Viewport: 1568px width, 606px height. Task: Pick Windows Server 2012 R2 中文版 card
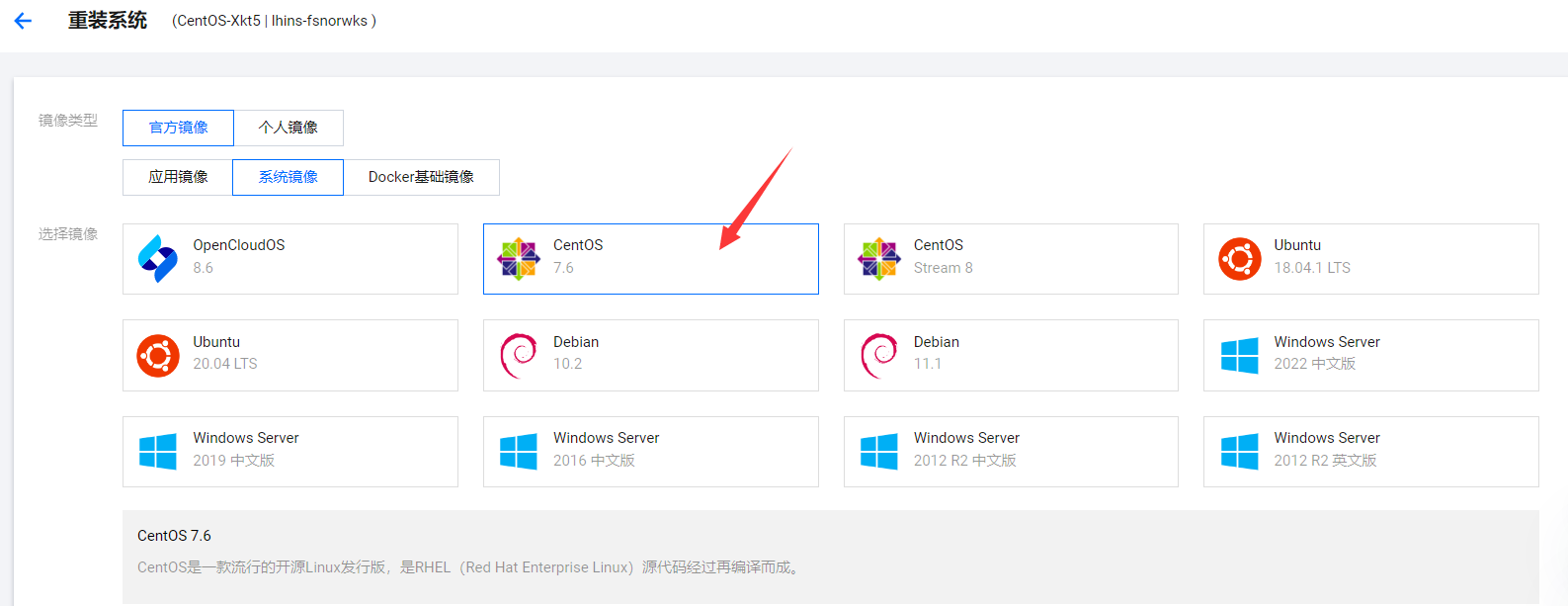(1011, 452)
